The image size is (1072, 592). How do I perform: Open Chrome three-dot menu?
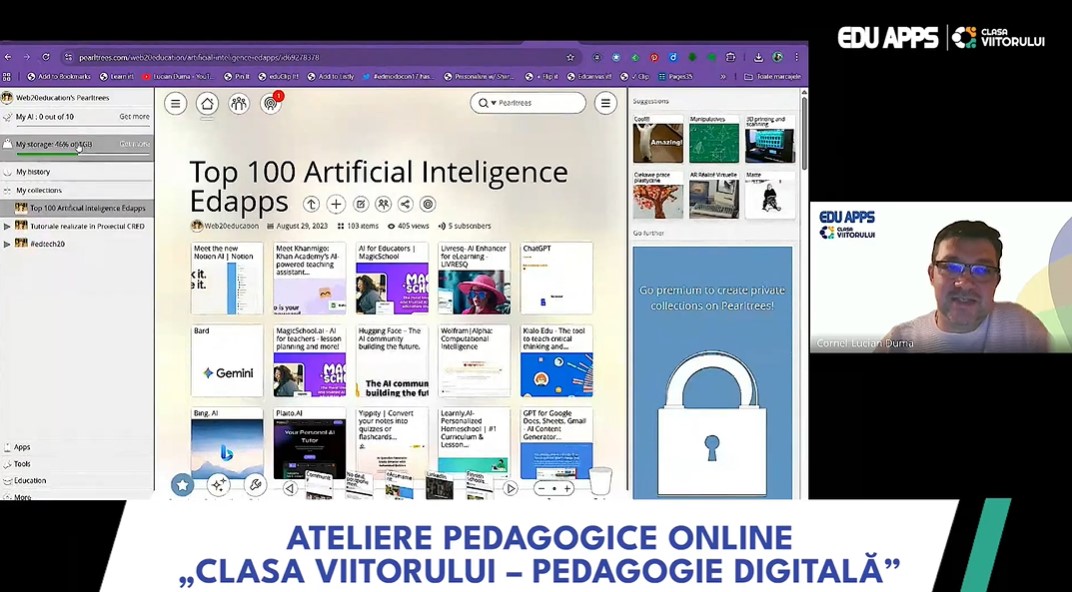[x=796, y=57]
